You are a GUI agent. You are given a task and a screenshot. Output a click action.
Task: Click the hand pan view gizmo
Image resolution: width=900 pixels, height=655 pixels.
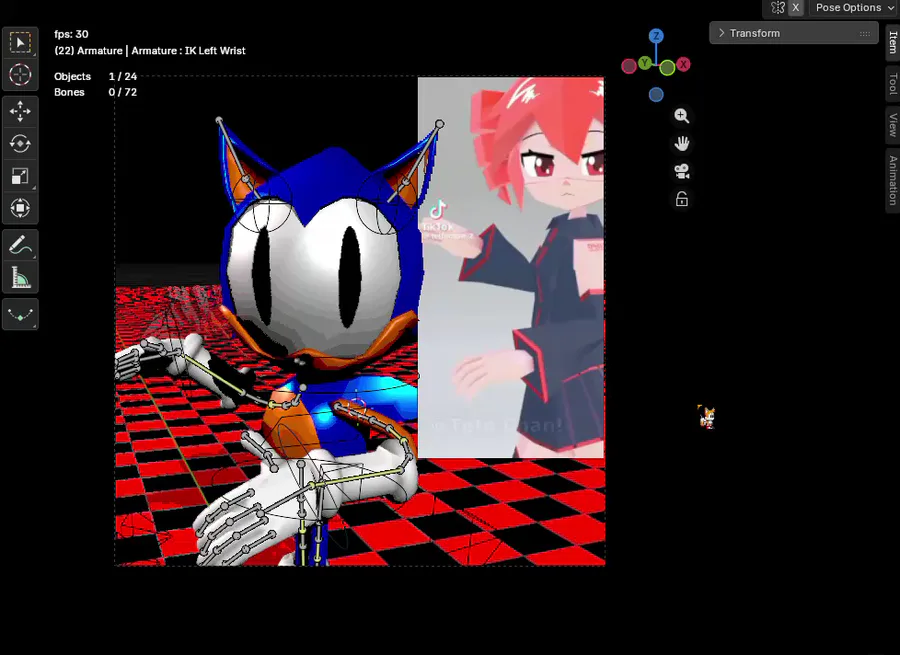pyautogui.click(x=681, y=144)
